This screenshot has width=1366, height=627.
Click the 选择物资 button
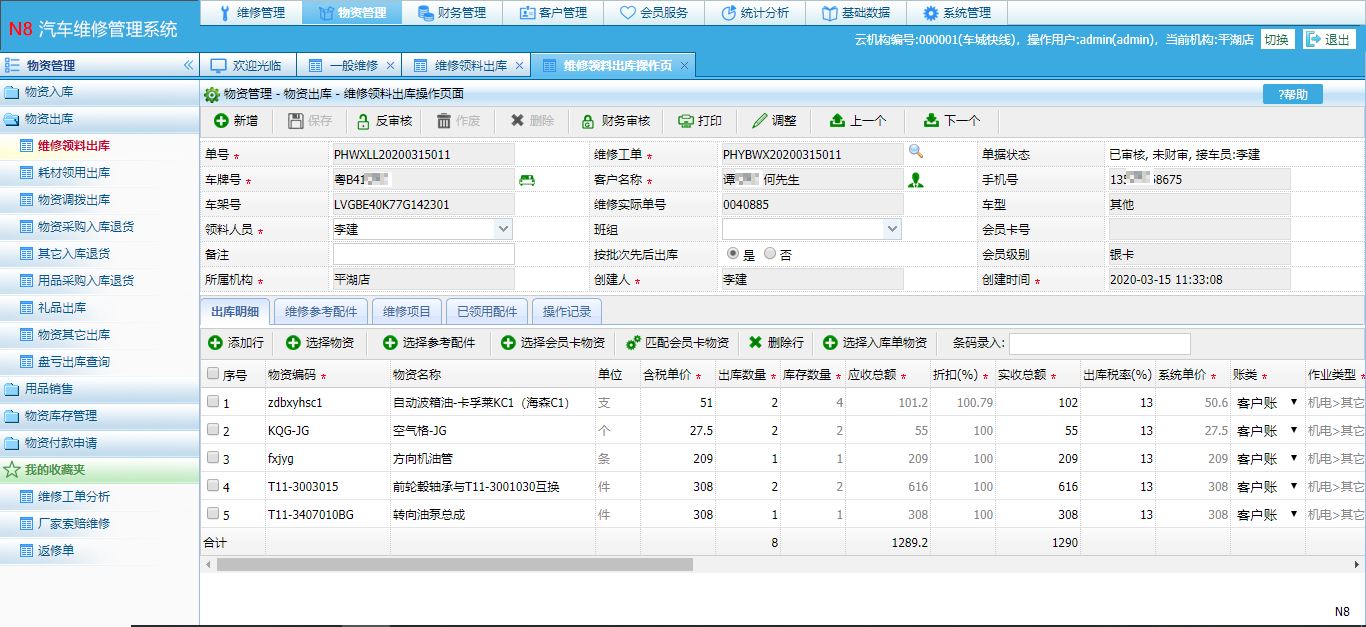[x=320, y=343]
